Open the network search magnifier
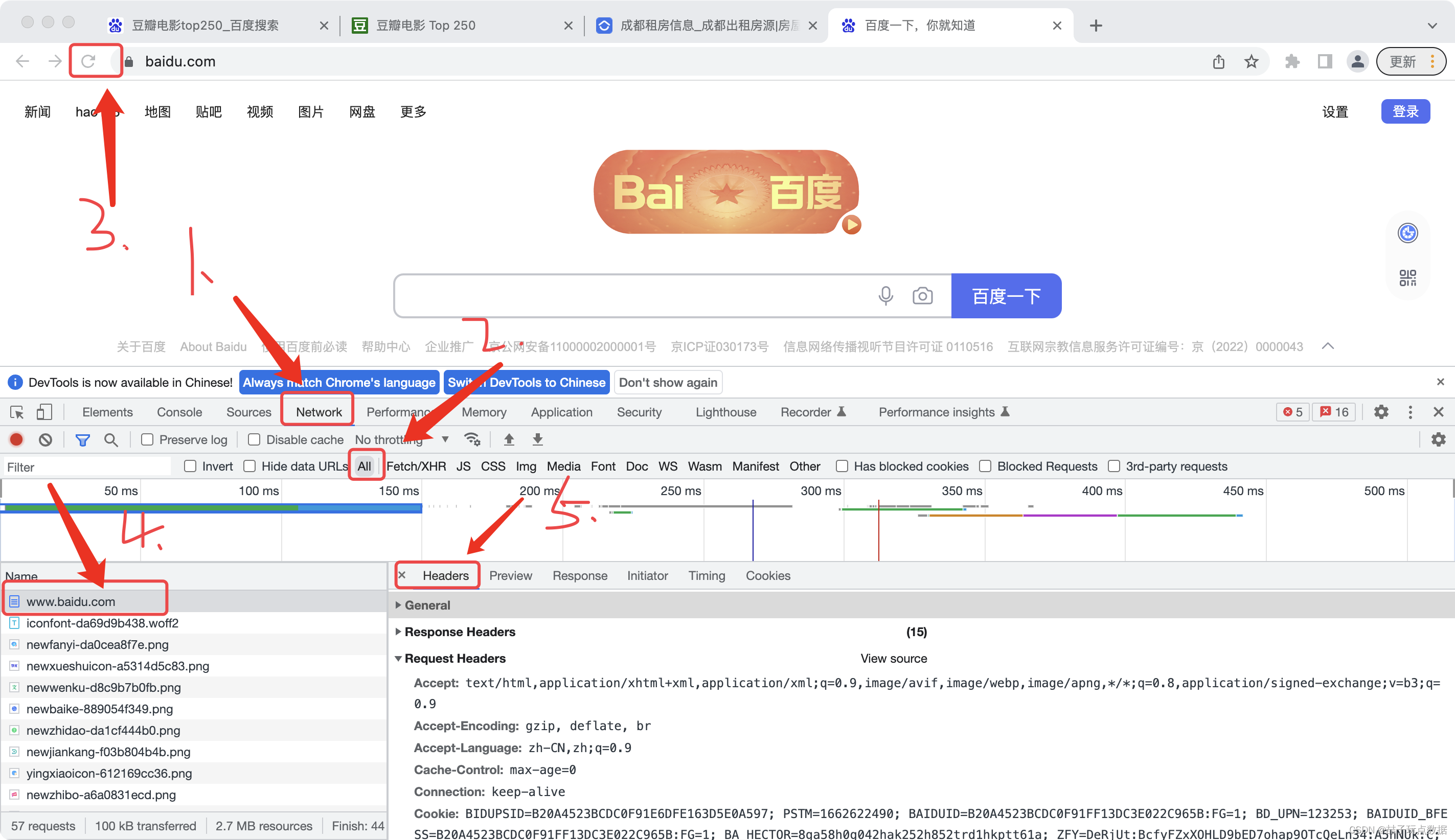This screenshot has height=840, width=1455. click(x=111, y=440)
